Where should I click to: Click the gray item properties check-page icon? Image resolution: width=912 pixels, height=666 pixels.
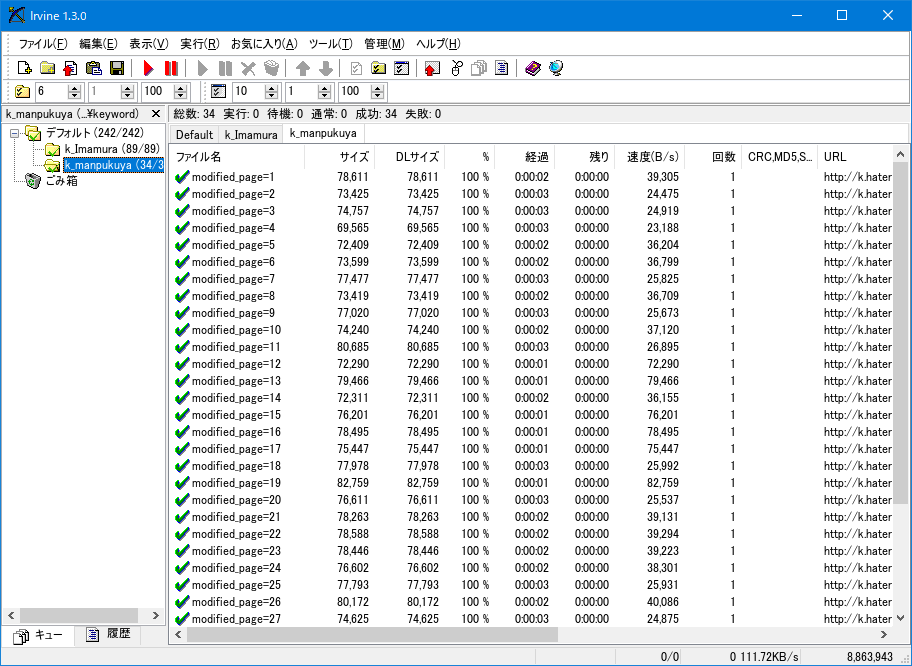(356, 69)
